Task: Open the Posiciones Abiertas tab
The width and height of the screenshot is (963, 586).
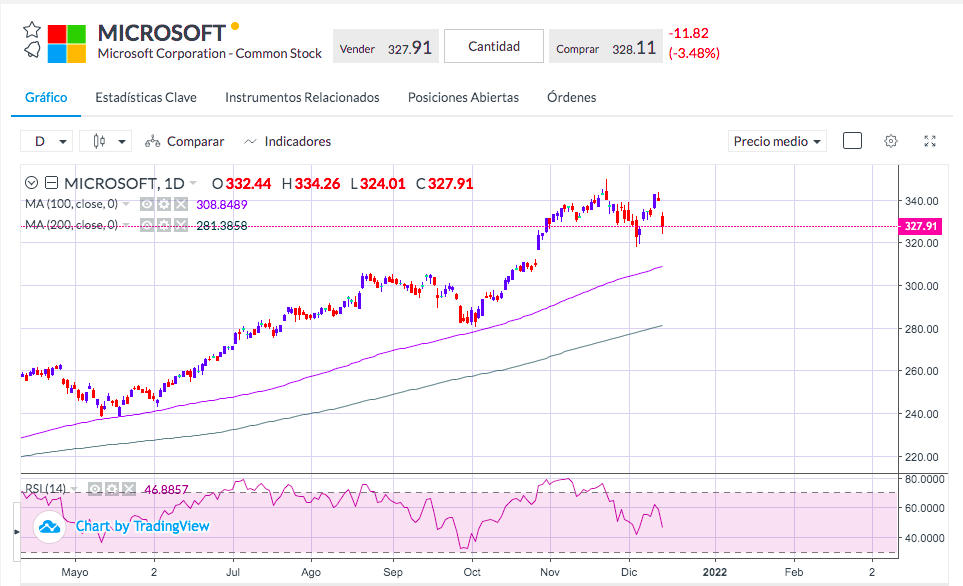Action: [463, 97]
